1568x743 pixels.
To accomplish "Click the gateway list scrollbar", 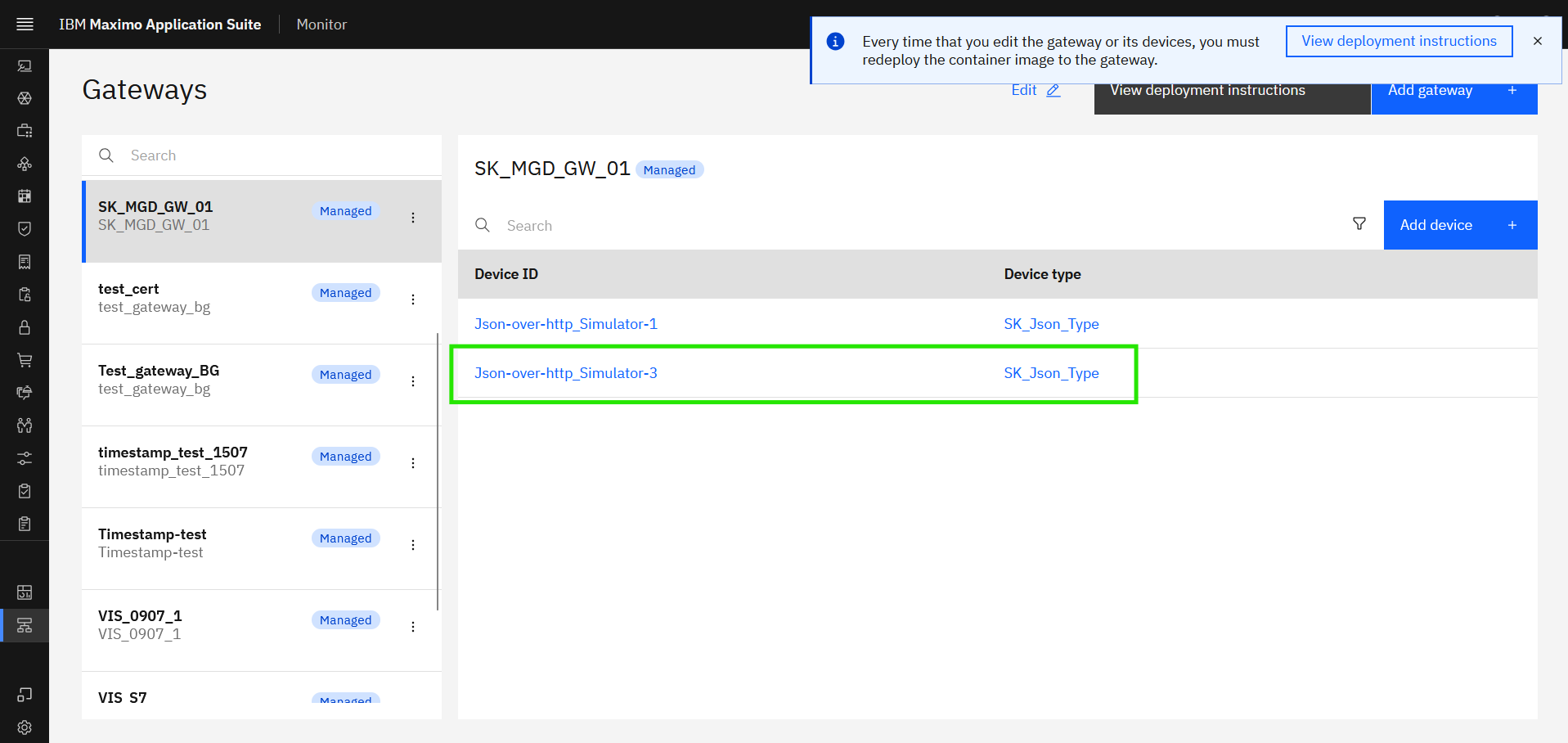I will click(438, 471).
